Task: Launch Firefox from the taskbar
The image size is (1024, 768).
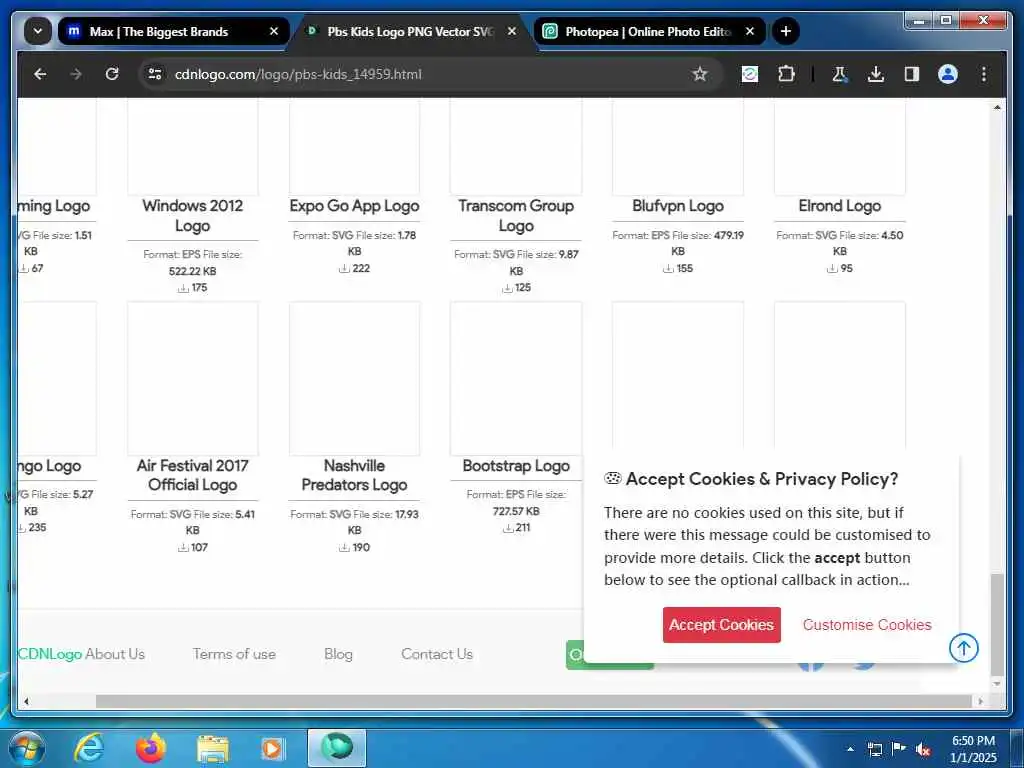Action: [151, 748]
